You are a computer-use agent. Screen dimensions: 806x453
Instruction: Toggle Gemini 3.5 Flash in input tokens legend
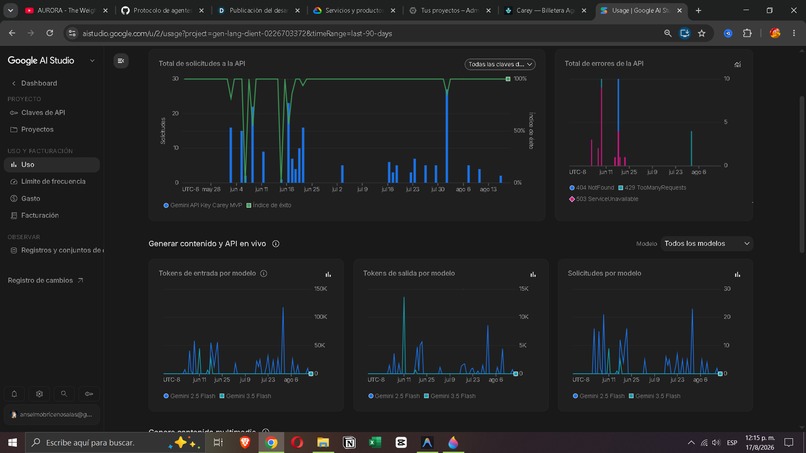(x=245, y=396)
